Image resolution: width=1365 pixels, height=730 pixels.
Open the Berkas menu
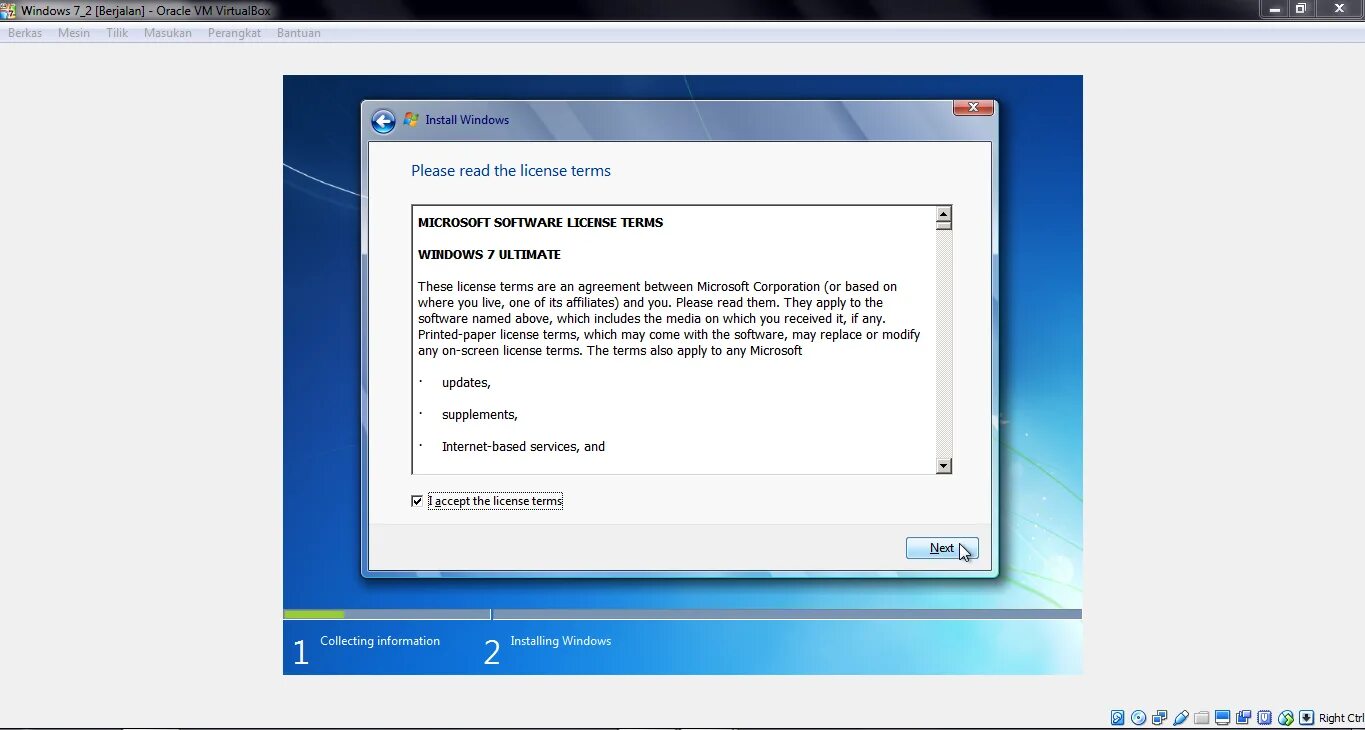click(x=25, y=33)
